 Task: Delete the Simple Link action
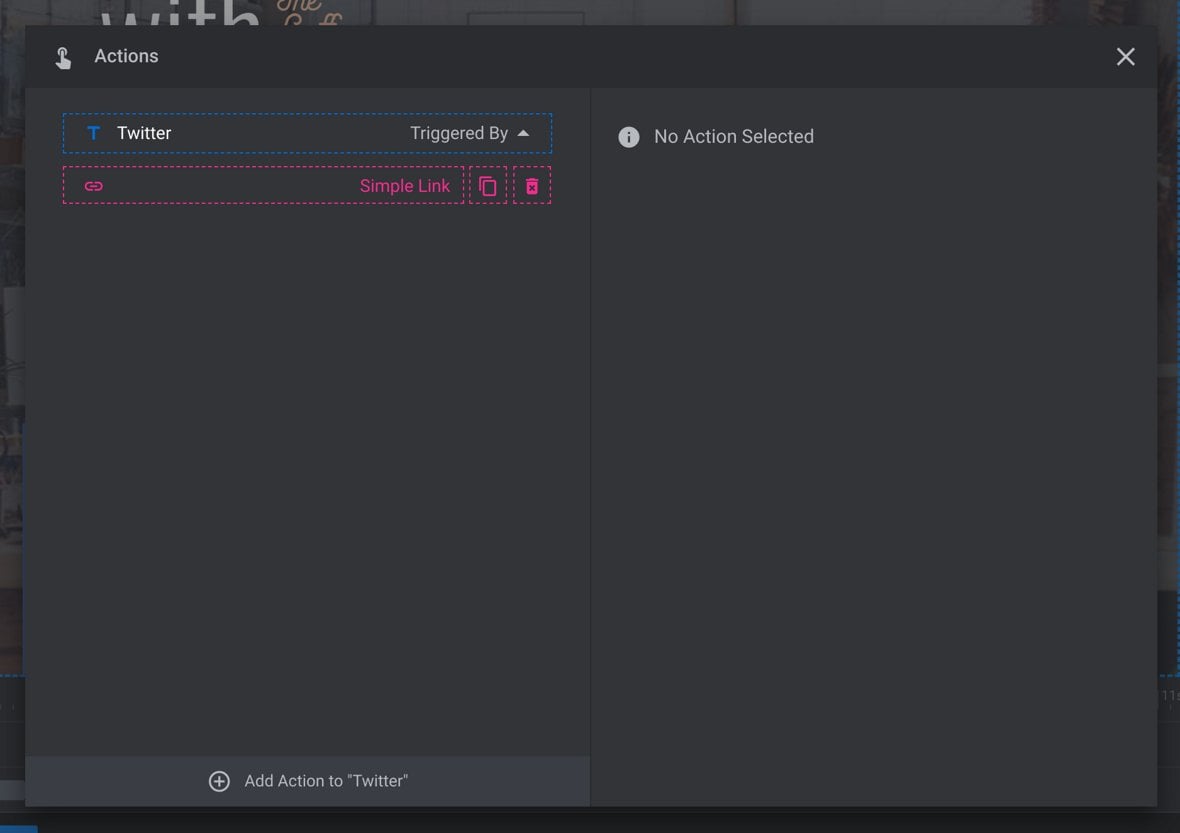[x=532, y=185]
